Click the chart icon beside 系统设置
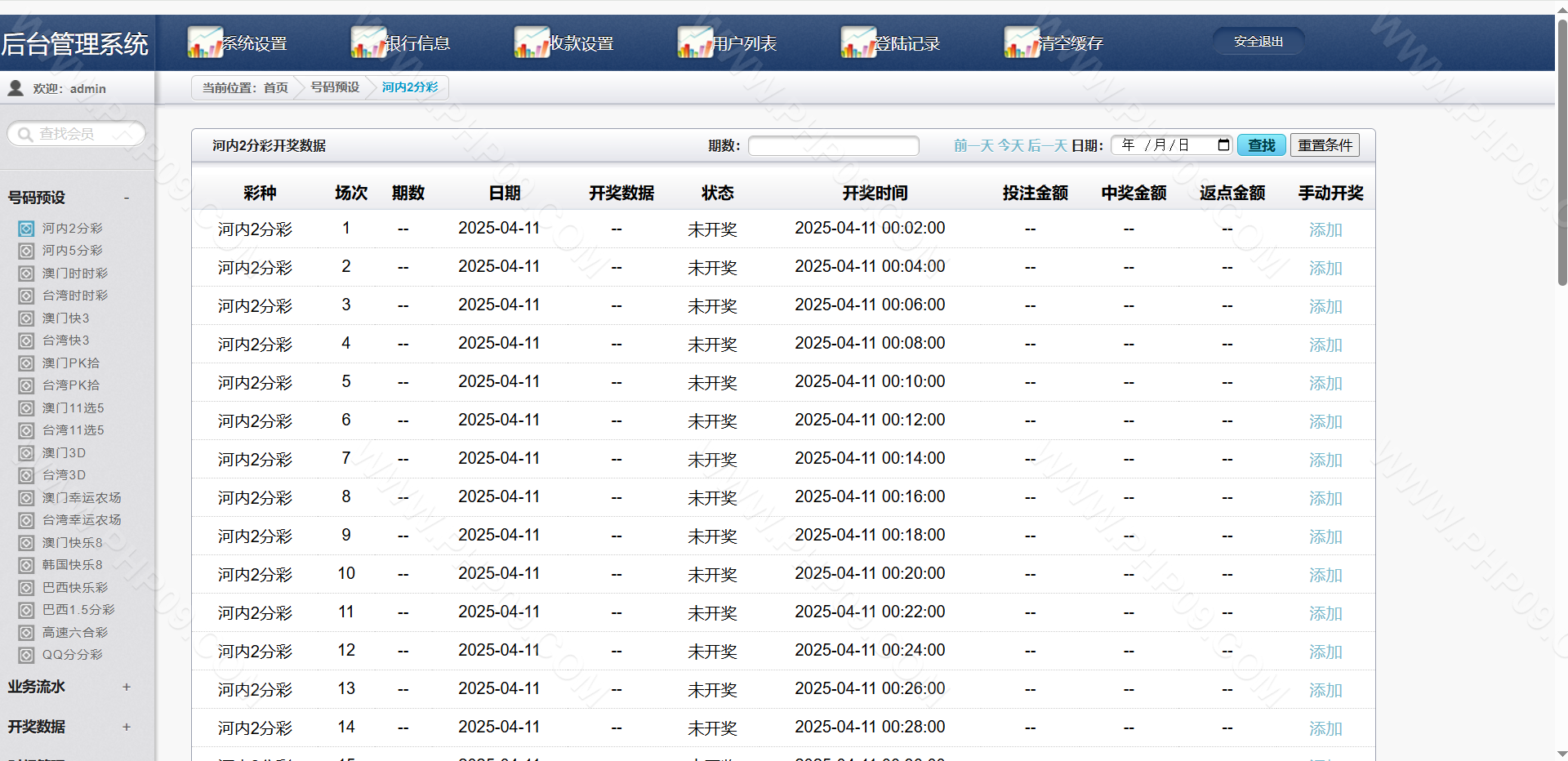1568x761 pixels. [205, 42]
